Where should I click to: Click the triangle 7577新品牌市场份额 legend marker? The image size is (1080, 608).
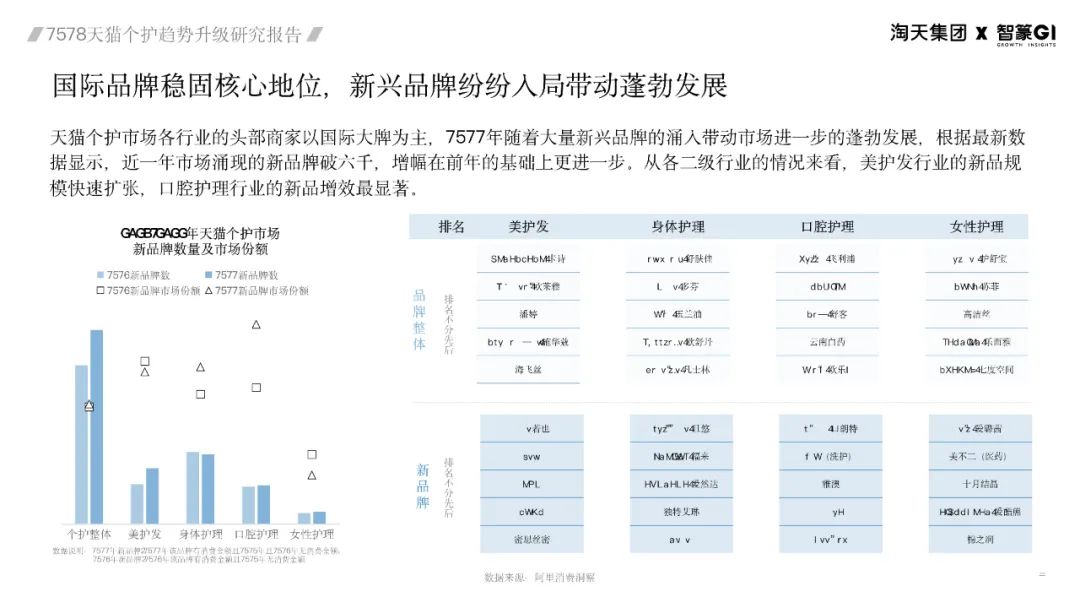209,291
